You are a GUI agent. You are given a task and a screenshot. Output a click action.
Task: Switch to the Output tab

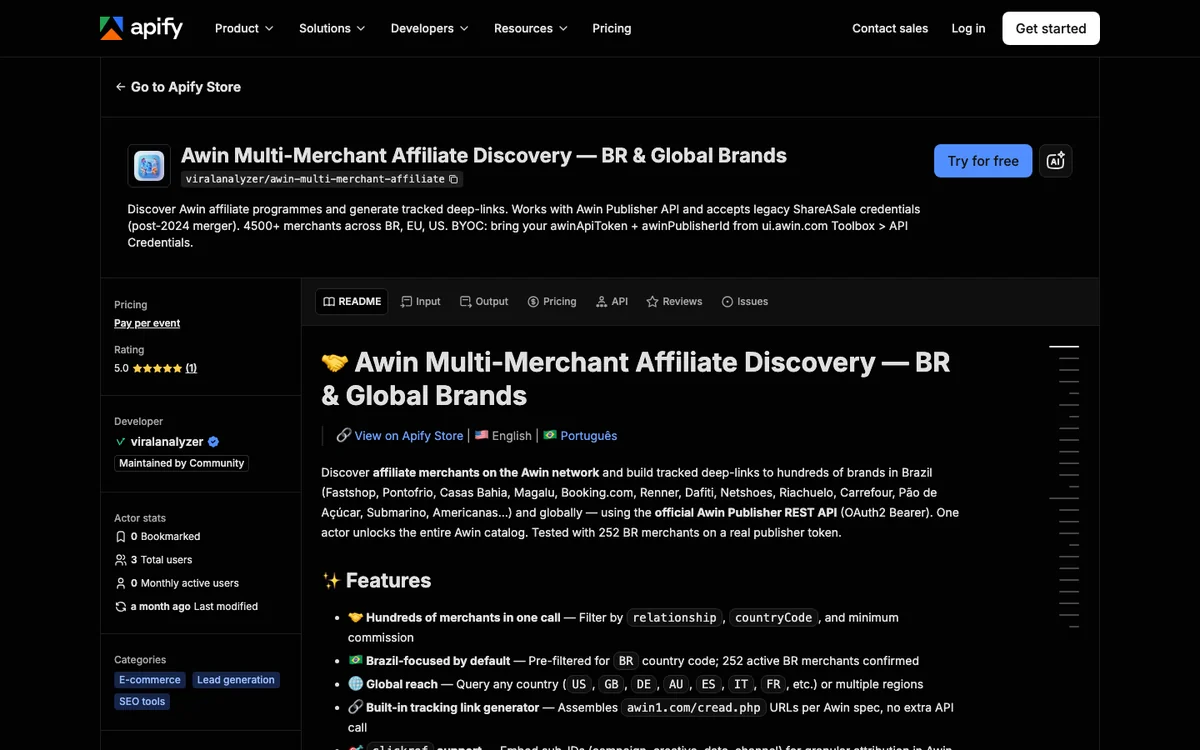click(x=484, y=301)
